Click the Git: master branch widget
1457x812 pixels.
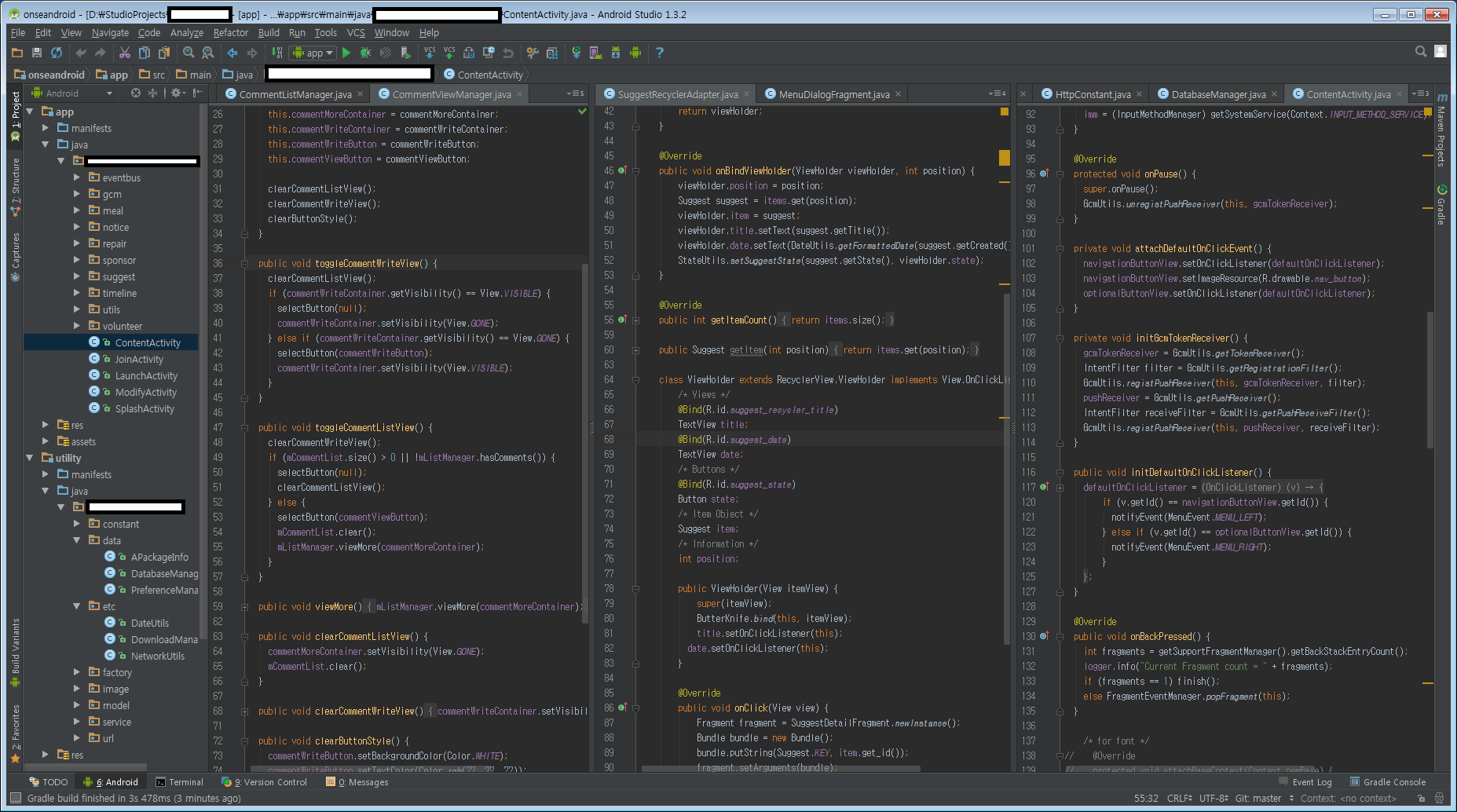[x=1263, y=799]
